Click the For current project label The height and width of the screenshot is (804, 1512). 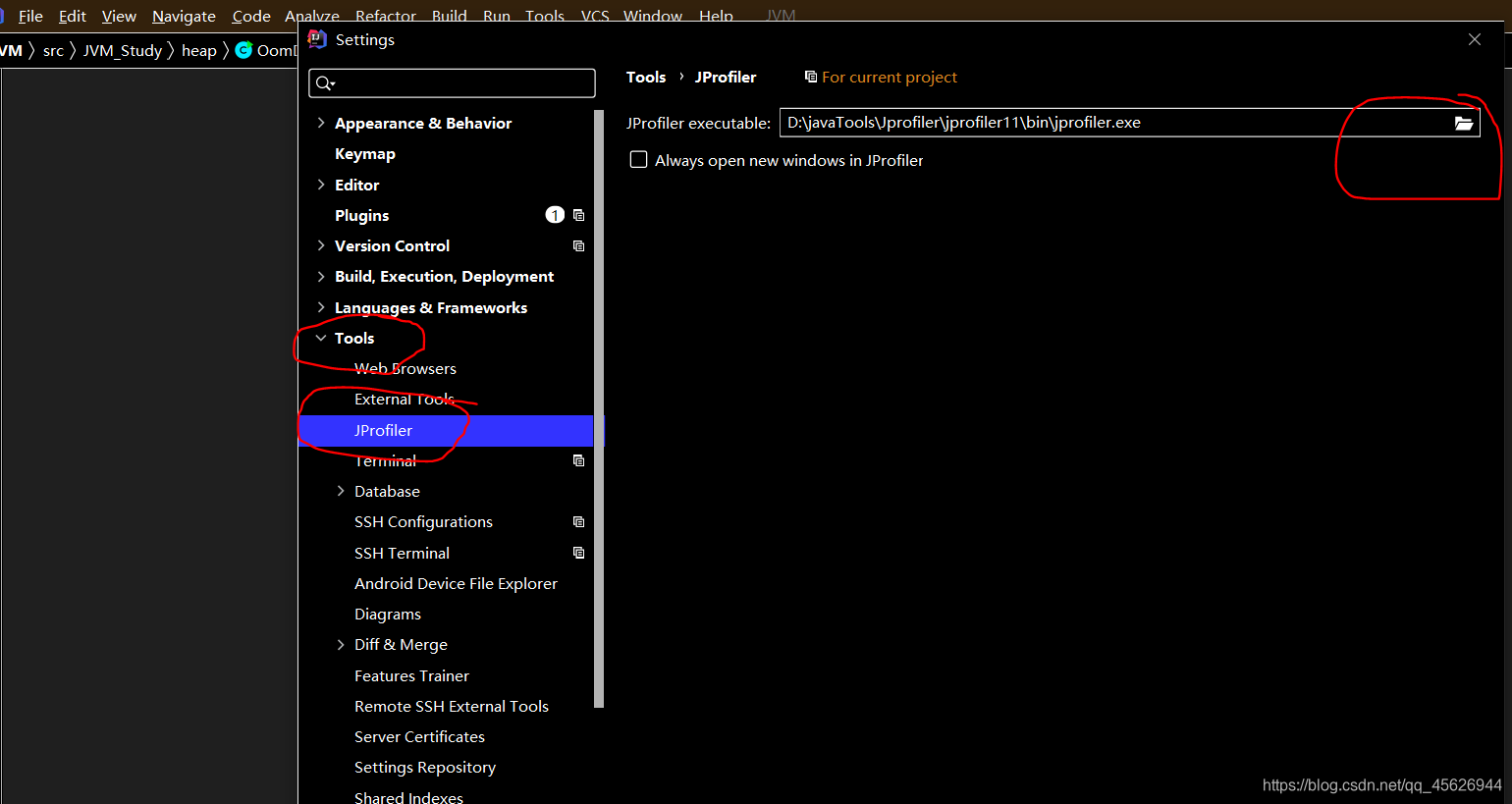890,77
